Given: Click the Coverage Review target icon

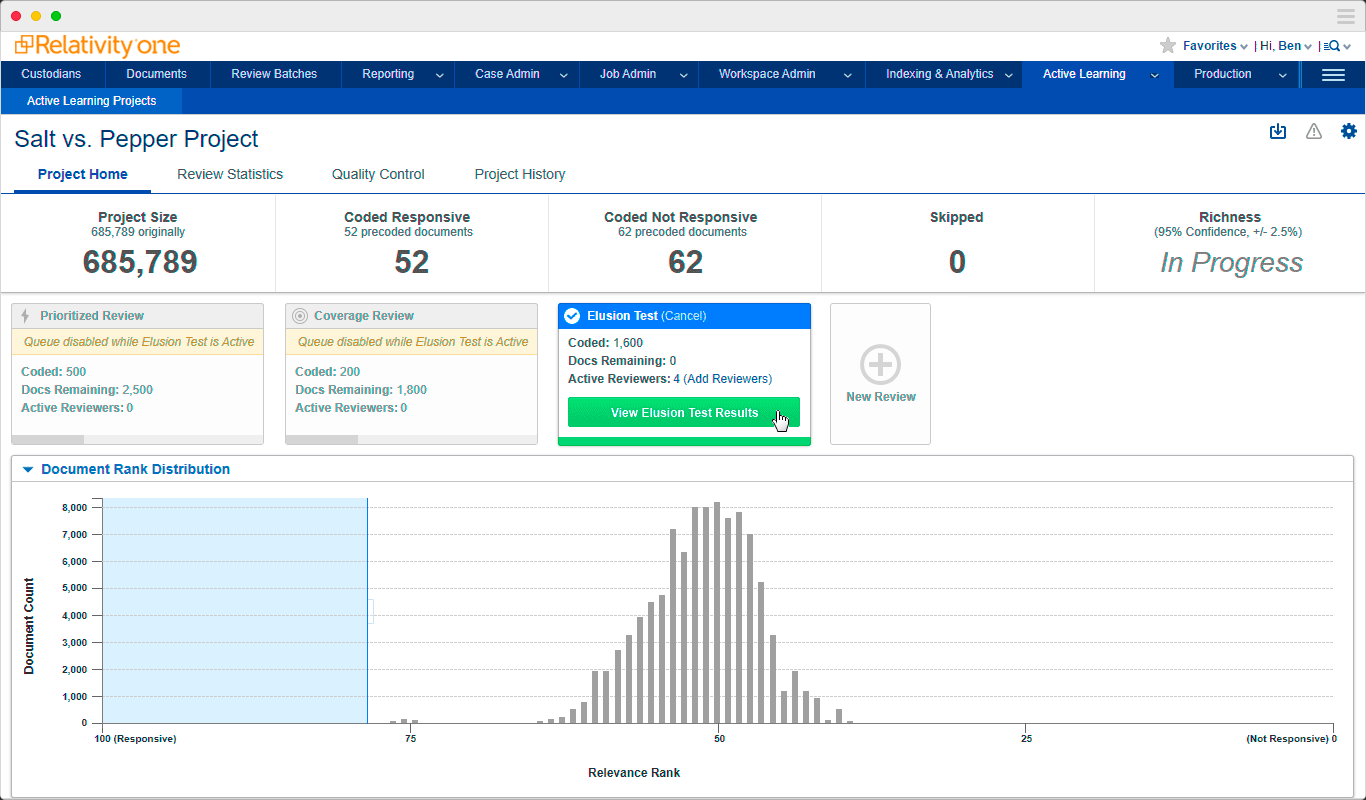Looking at the screenshot, I should point(299,316).
